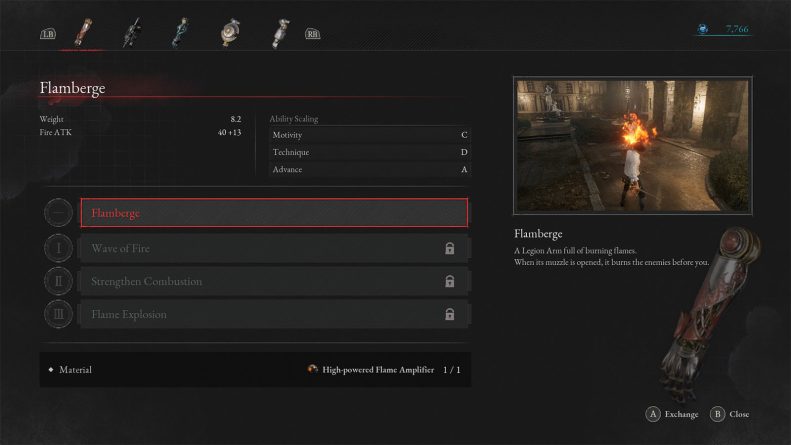Select the round shield Legion Arm tab
The height and width of the screenshot is (445, 791).
point(231,33)
